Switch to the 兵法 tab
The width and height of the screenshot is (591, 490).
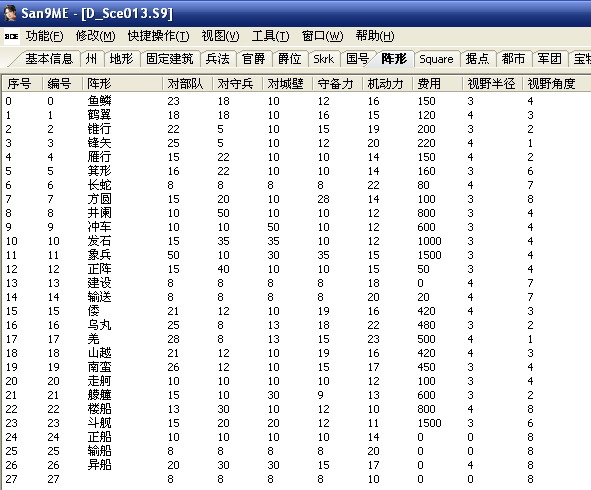[217, 59]
